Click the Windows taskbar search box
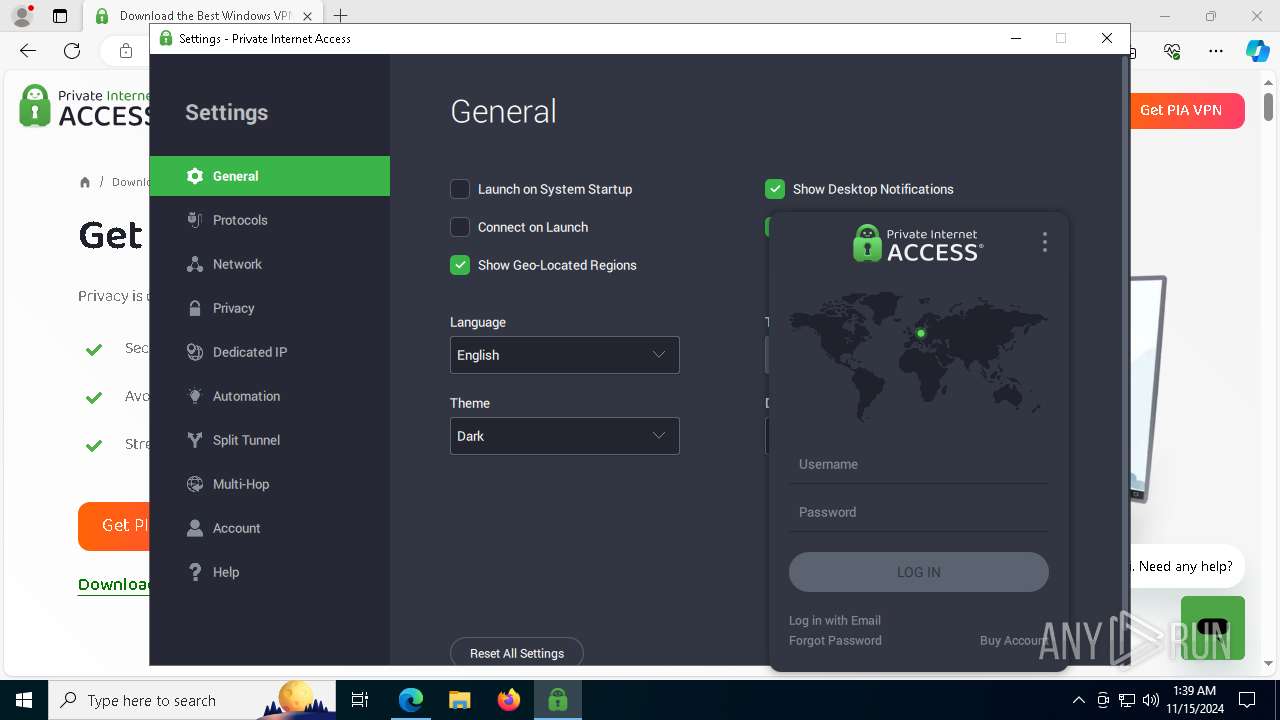Image resolution: width=1280 pixels, height=720 pixels. tap(192, 700)
